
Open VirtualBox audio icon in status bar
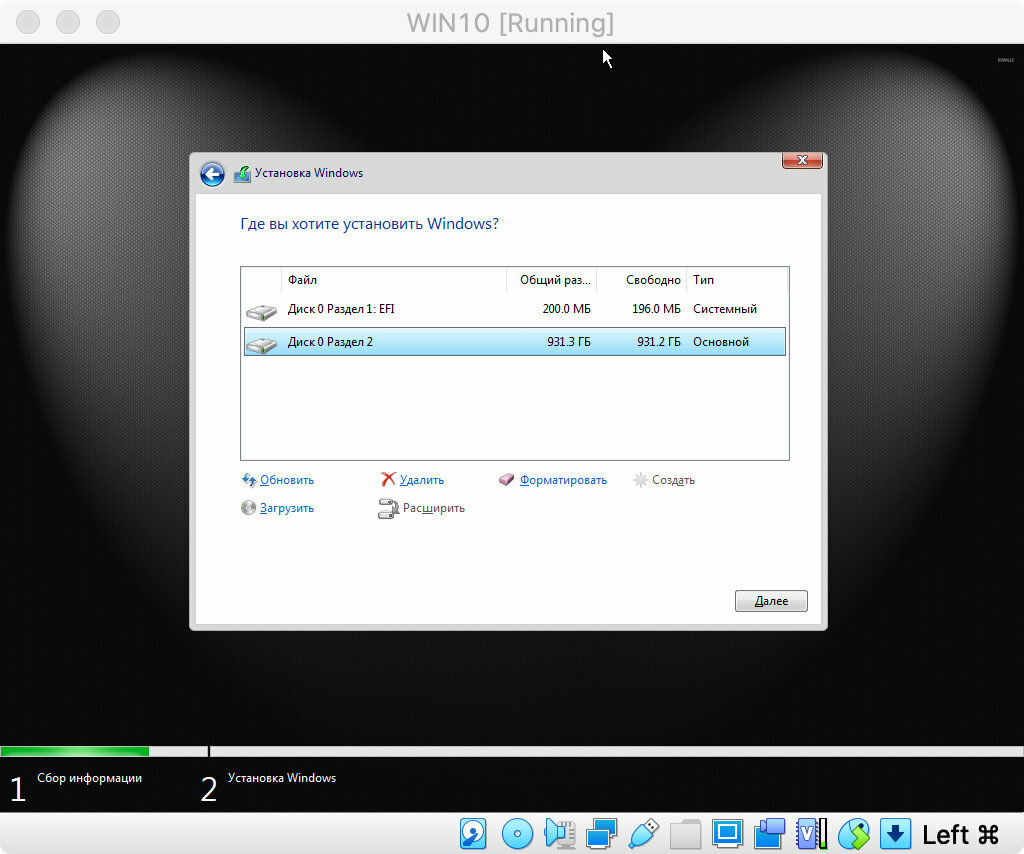(560, 834)
